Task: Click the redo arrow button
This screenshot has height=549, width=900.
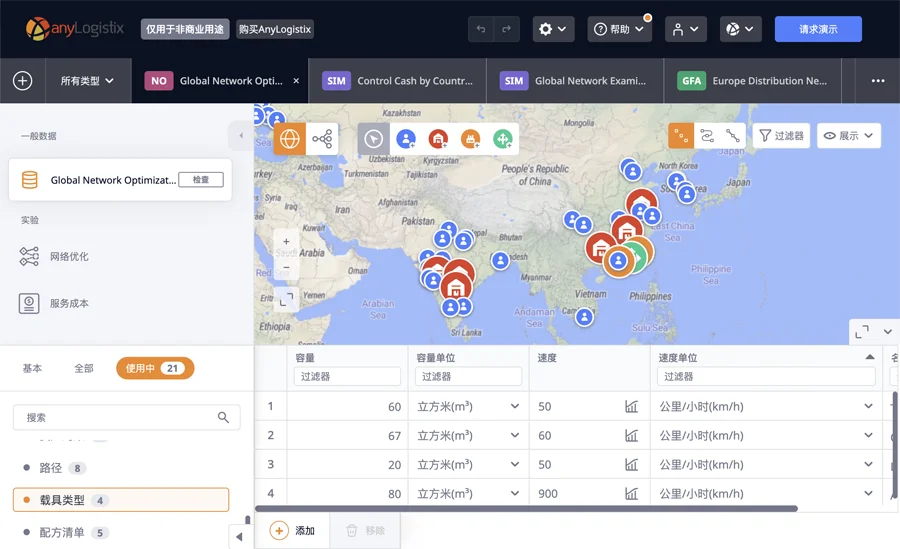Action: pyautogui.click(x=506, y=29)
